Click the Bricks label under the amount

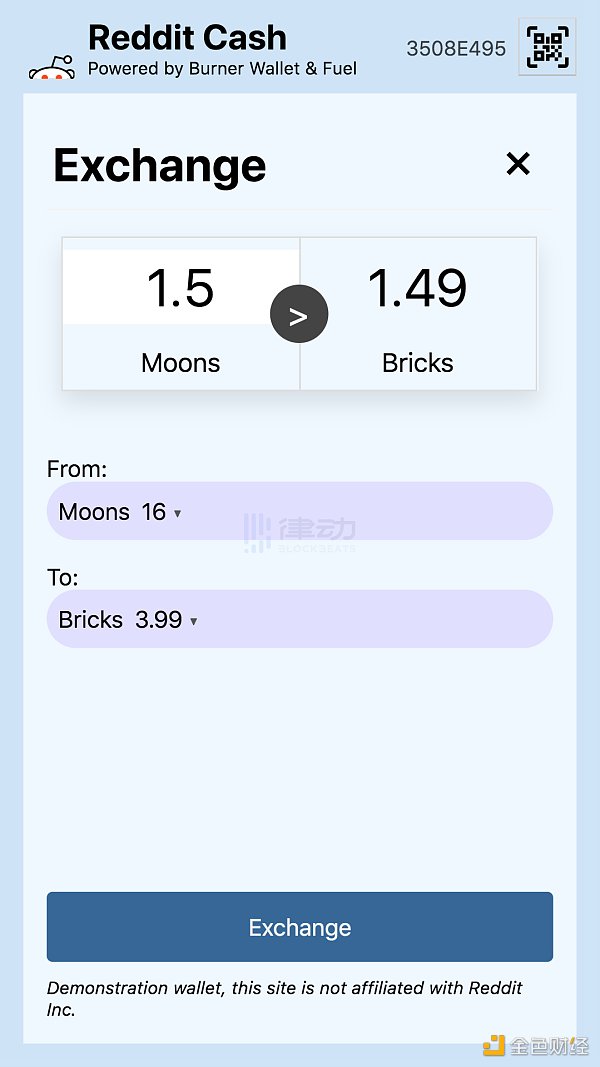click(418, 362)
